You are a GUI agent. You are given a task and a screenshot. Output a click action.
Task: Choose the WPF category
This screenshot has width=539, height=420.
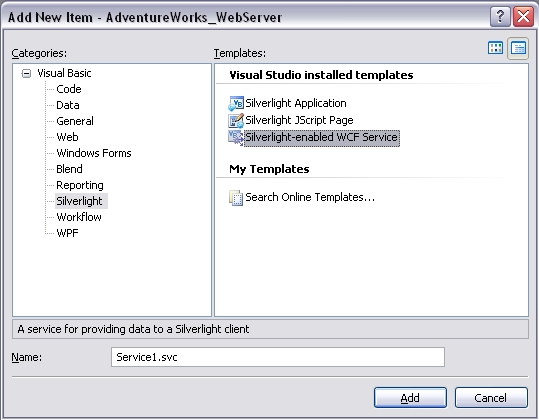click(67, 233)
